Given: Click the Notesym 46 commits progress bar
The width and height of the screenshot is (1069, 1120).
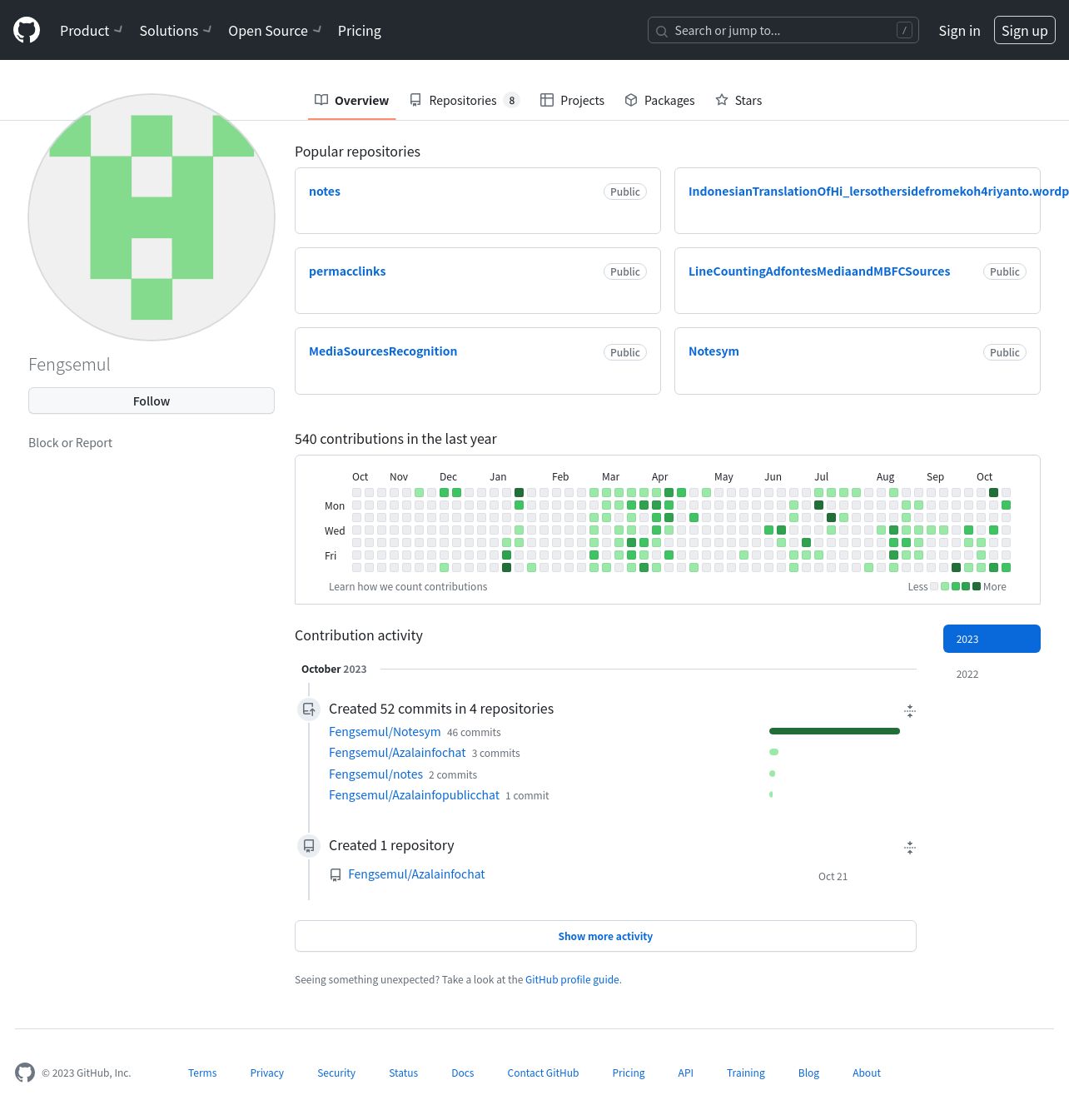Looking at the screenshot, I should pos(834,731).
